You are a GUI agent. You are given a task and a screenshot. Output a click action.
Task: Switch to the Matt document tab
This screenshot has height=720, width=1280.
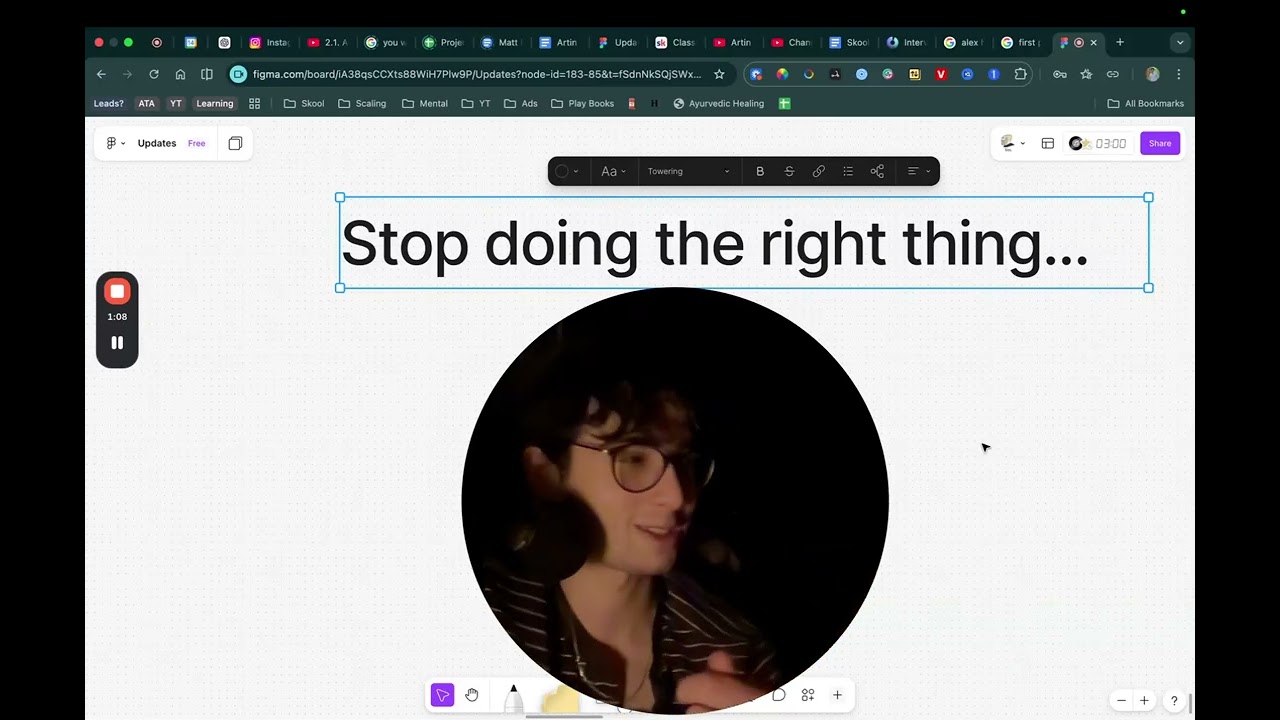[x=500, y=42]
